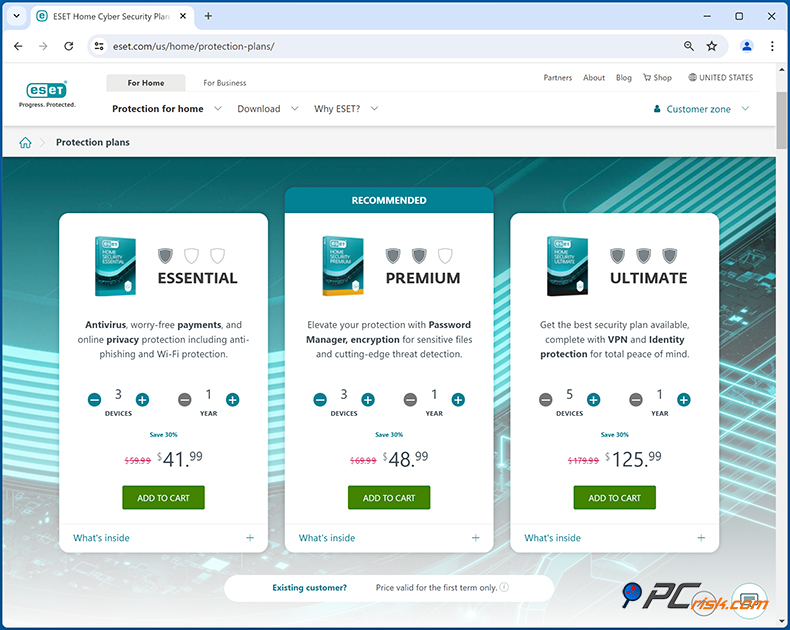790x630 pixels.
Task: Increase years on Premium plan
Action: click(x=458, y=400)
